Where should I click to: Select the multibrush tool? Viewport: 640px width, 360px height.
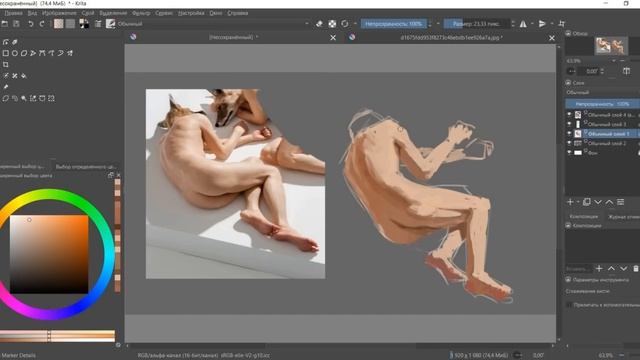pos(70,53)
